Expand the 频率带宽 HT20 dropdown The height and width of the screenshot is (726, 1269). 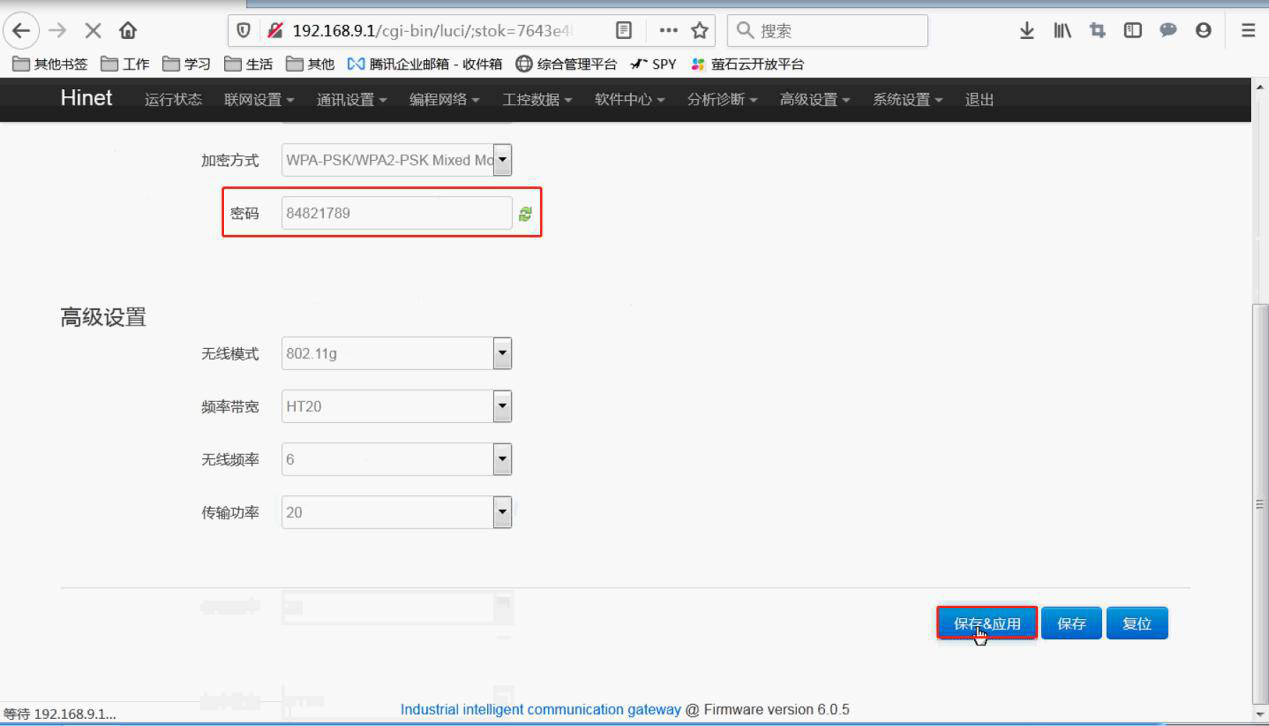[x=502, y=406]
